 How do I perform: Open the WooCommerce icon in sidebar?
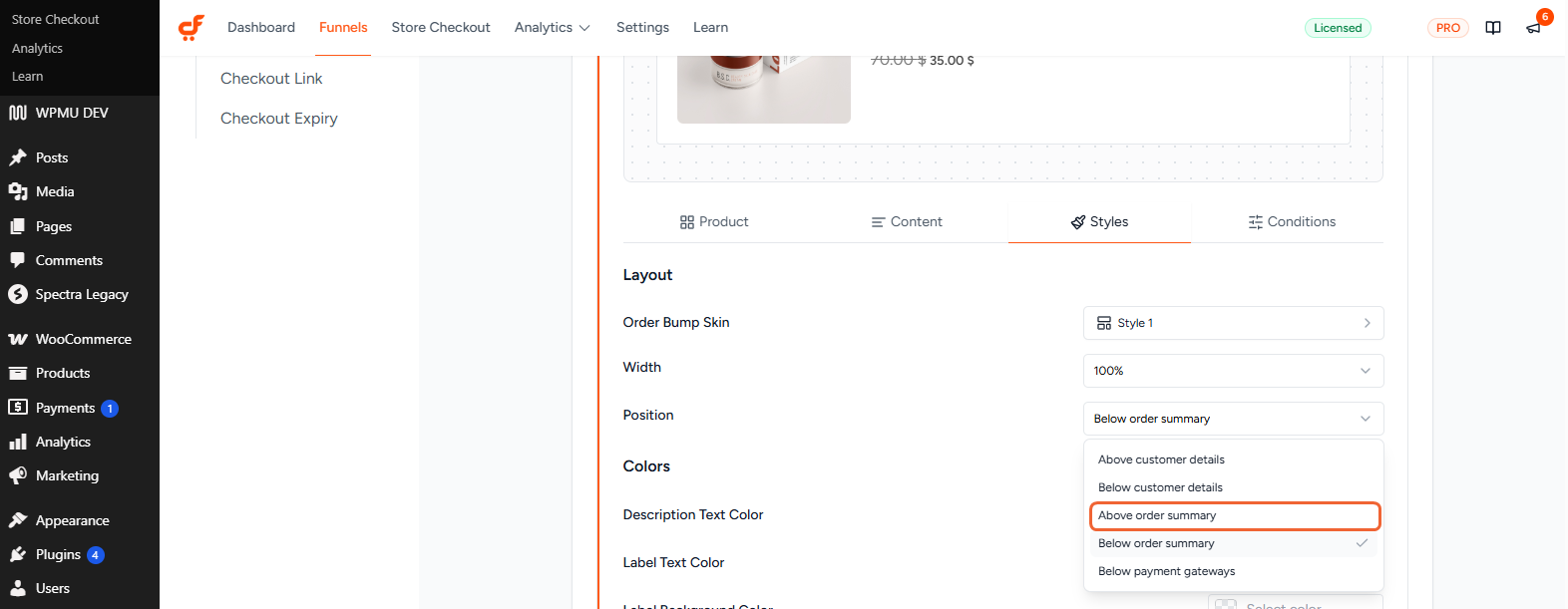(18, 339)
